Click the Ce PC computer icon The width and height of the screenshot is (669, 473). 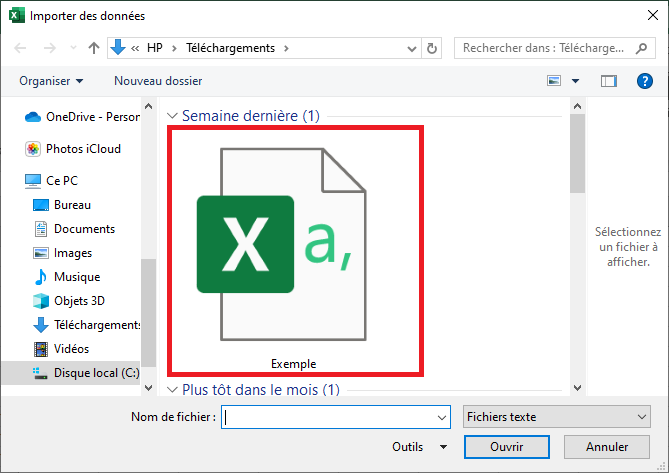click(33, 181)
